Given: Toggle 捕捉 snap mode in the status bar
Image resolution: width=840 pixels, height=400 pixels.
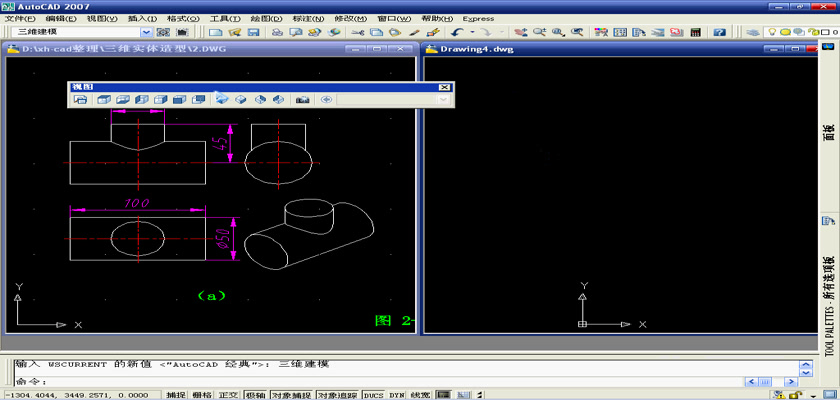Looking at the screenshot, I should [x=175, y=395].
